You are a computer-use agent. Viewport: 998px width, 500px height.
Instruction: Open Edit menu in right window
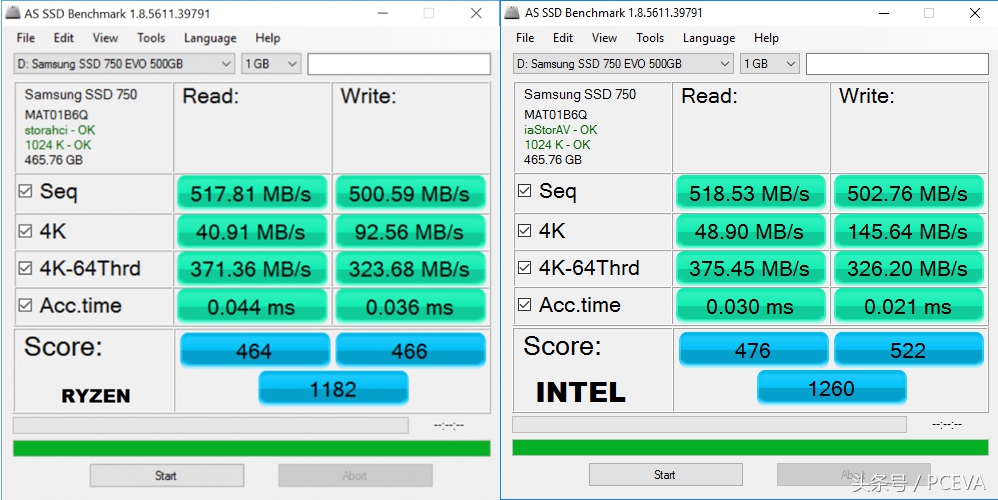pos(563,38)
